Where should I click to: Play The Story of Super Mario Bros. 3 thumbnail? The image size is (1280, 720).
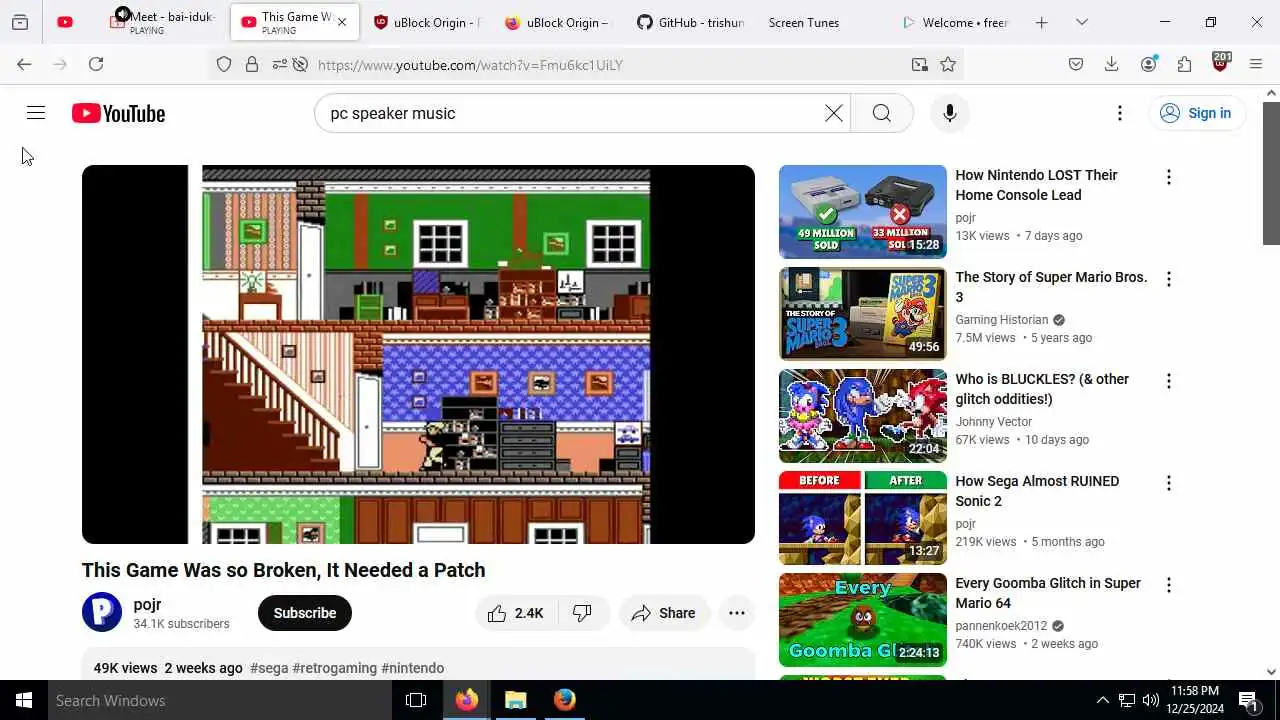[863, 314]
